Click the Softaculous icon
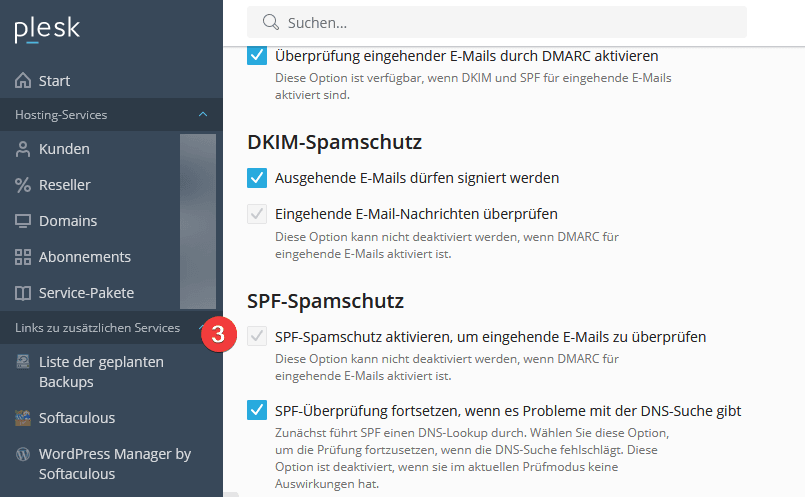805x497 pixels. coord(23,418)
